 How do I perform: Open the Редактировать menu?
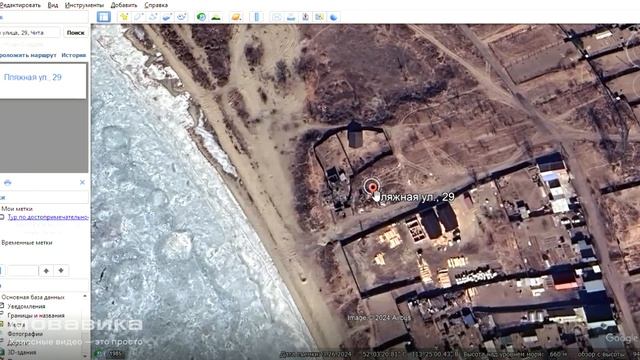(x=20, y=5)
